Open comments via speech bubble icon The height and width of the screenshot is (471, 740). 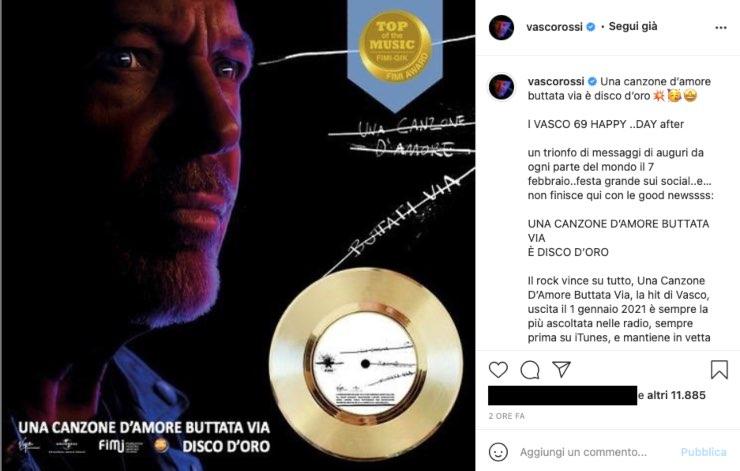[530, 370]
